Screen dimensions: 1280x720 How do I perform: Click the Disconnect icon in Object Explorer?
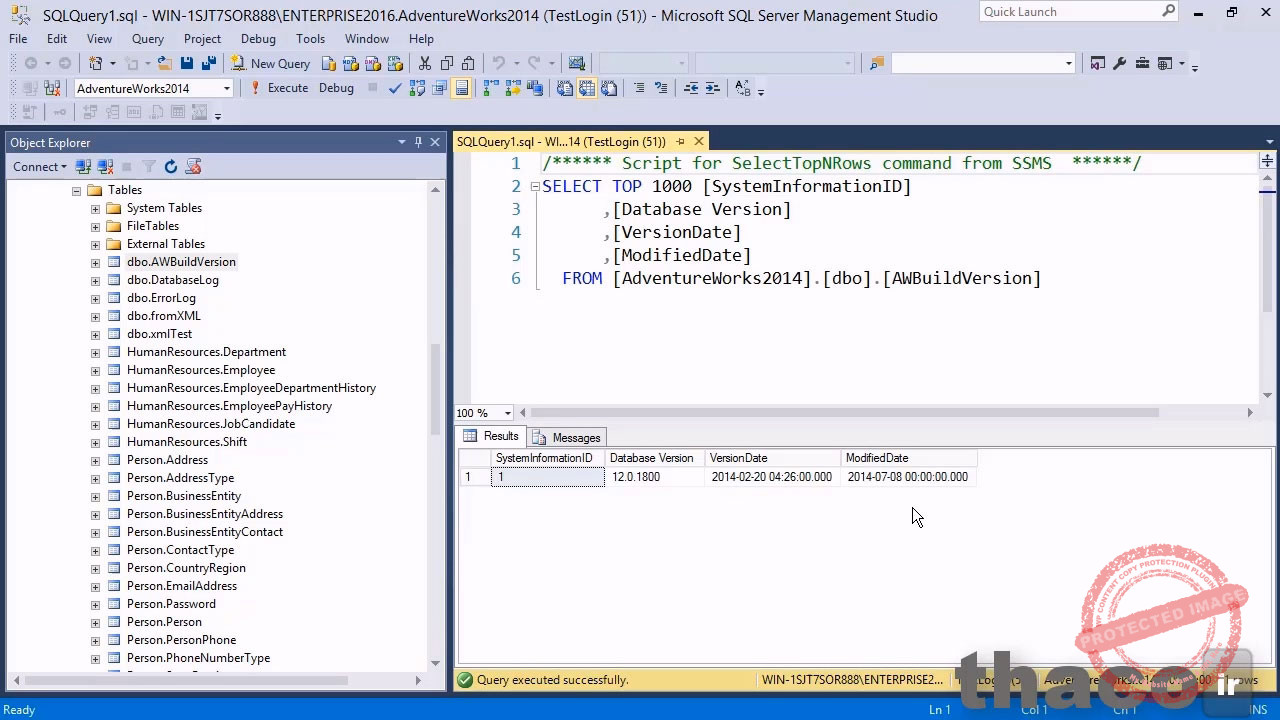105,167
